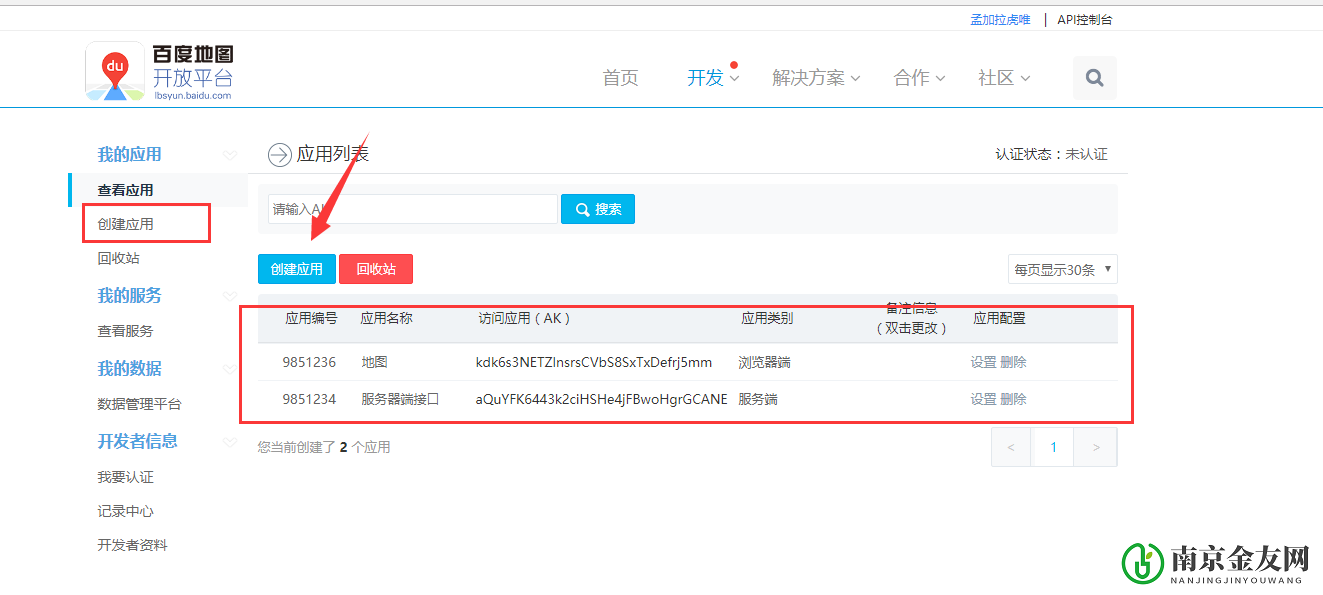Expand the 开发者信息 sidebar section

click(x=229, y=442)
